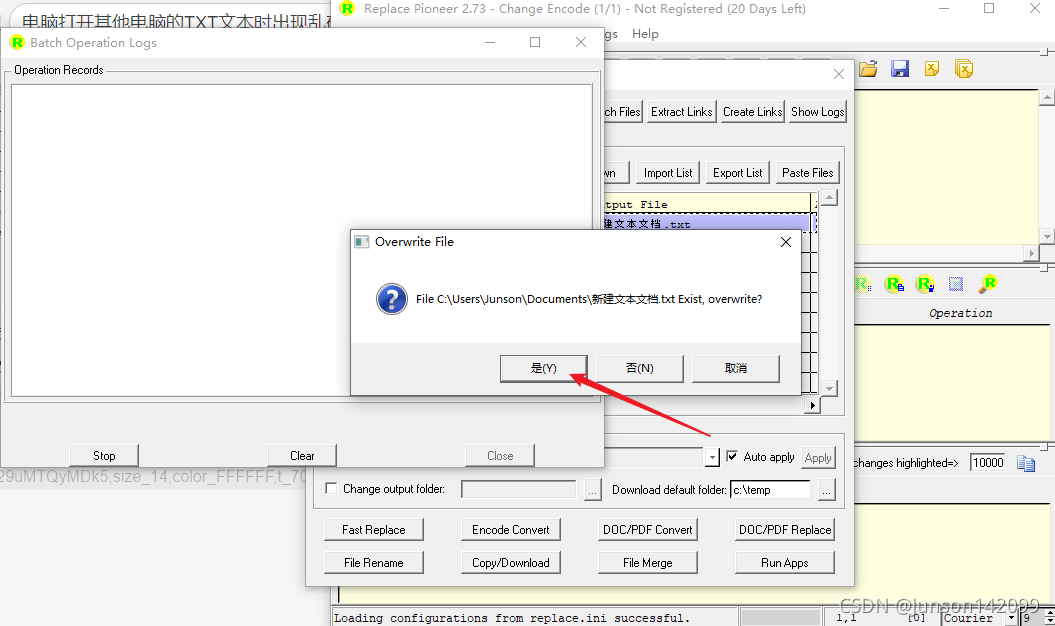Click file list scrollbar up arrow
The image size is (1055, 626).
click(x=830, y=197)
